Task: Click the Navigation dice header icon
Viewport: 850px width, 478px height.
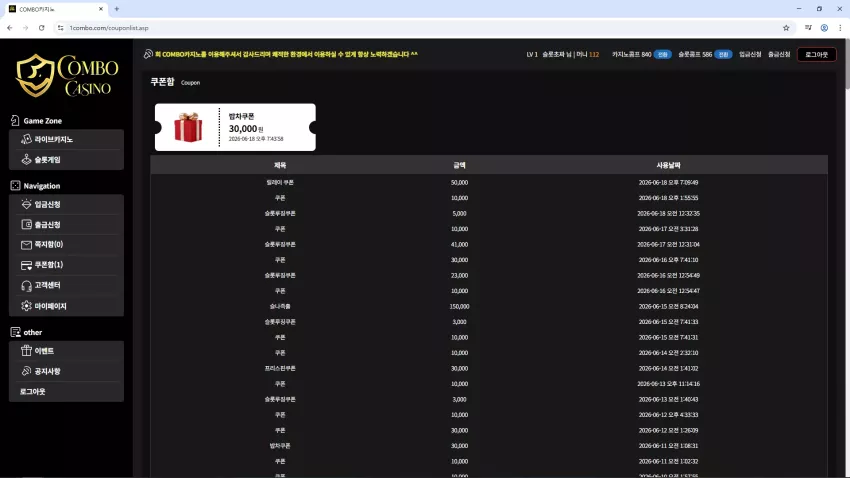Action: (15, 185)
